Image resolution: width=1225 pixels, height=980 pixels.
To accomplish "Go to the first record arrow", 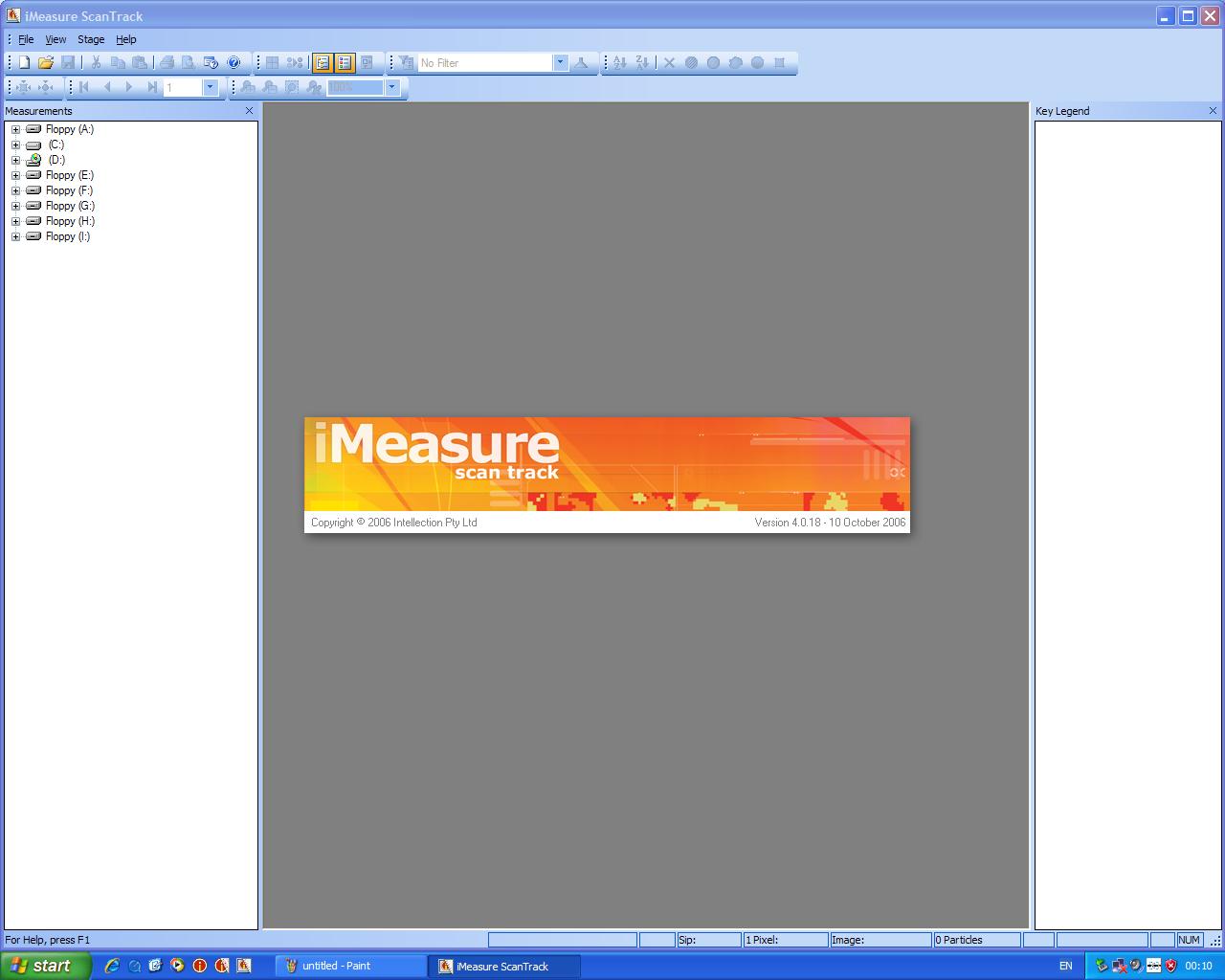I will 84,87.
